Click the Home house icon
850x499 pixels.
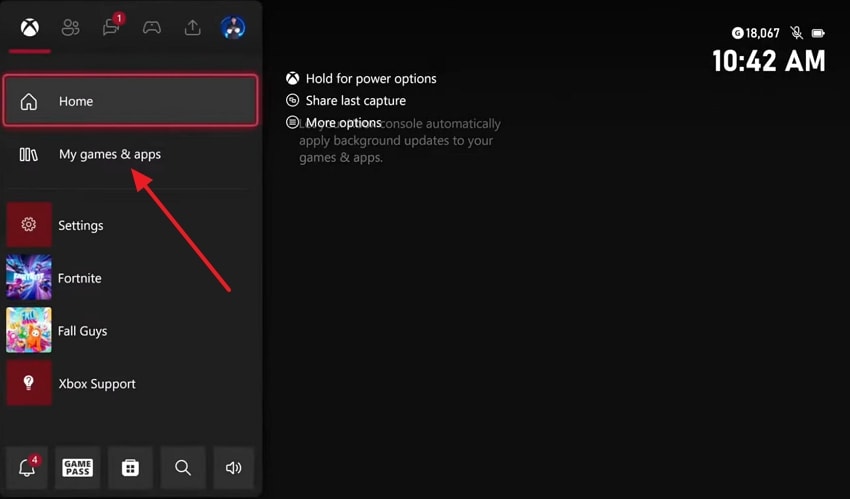(x=29, y=101)
